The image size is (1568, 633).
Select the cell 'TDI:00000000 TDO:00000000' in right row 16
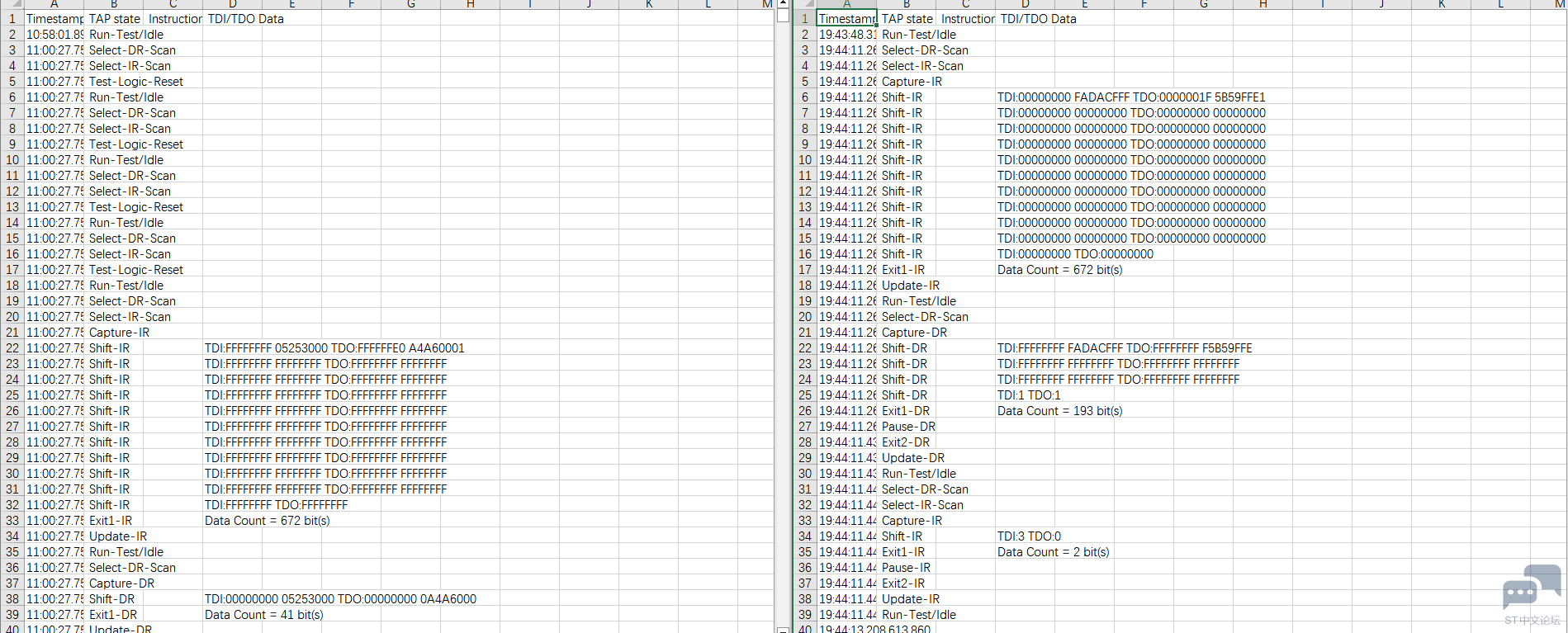point(1075,253)
